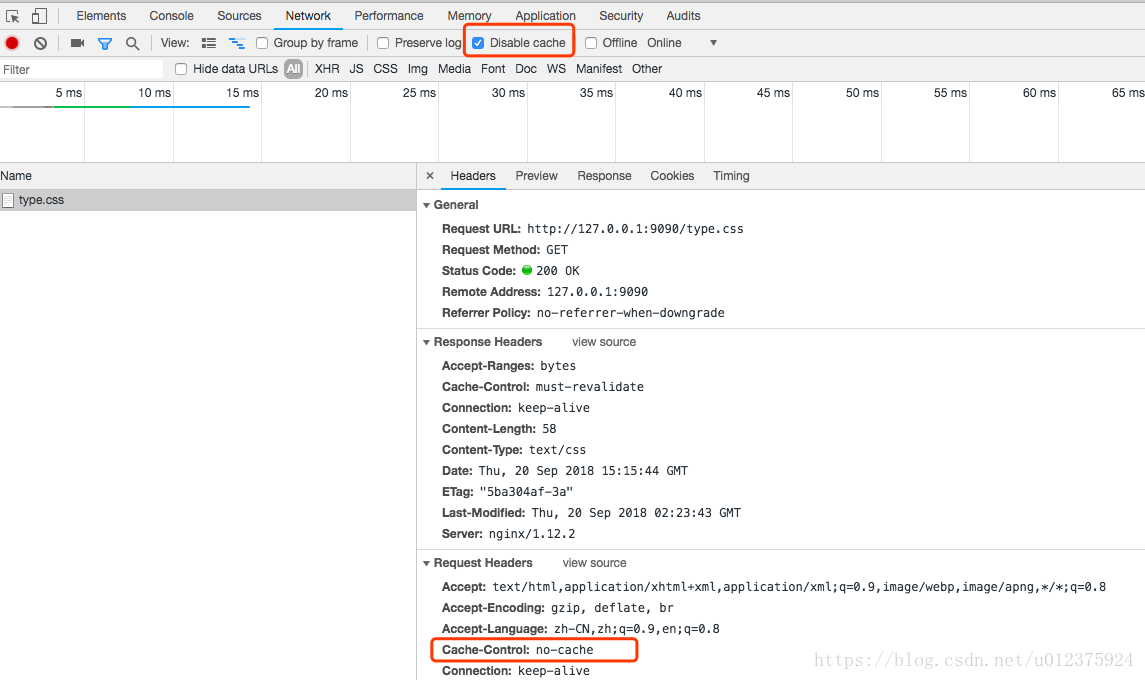Toggle the device toolbar icon

39,16
